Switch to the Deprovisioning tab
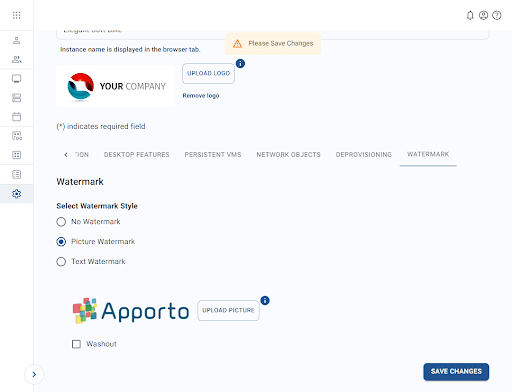Screen dimensions: 512x392 [364, 155]
